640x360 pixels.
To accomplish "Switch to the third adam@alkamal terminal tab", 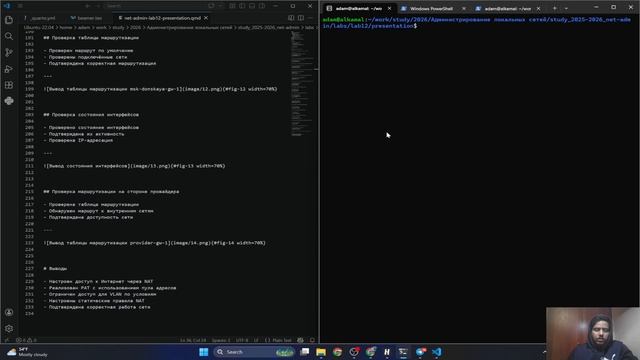I will point(507,9).
